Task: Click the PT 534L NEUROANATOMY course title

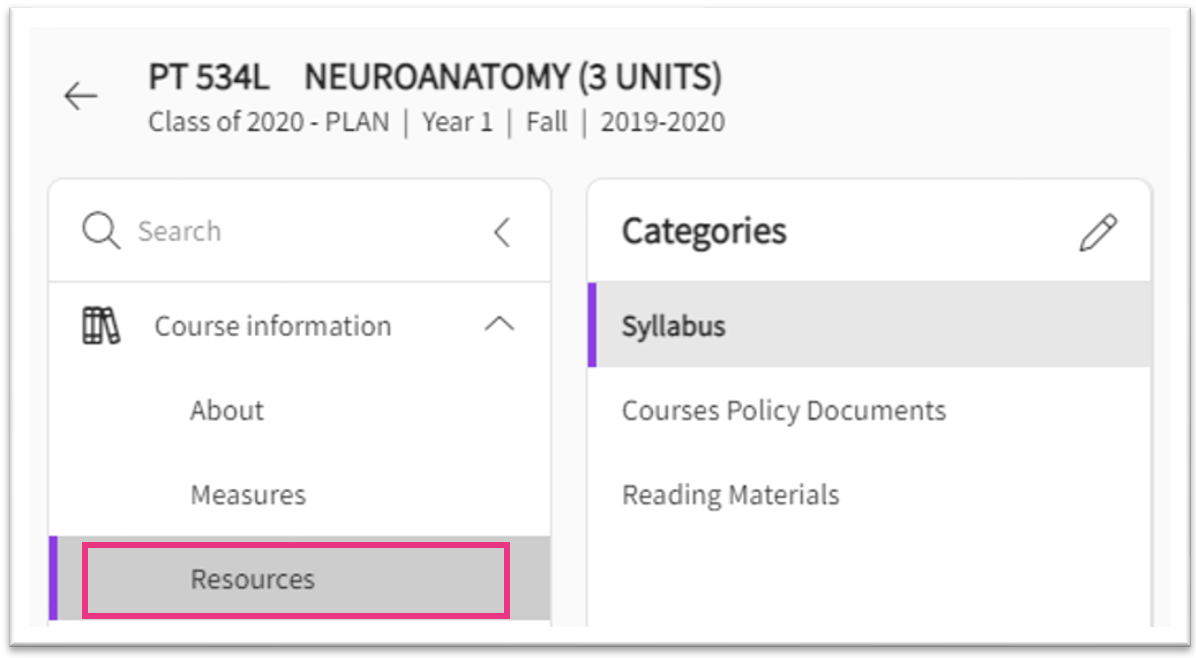Action: [x=435, y=77]
